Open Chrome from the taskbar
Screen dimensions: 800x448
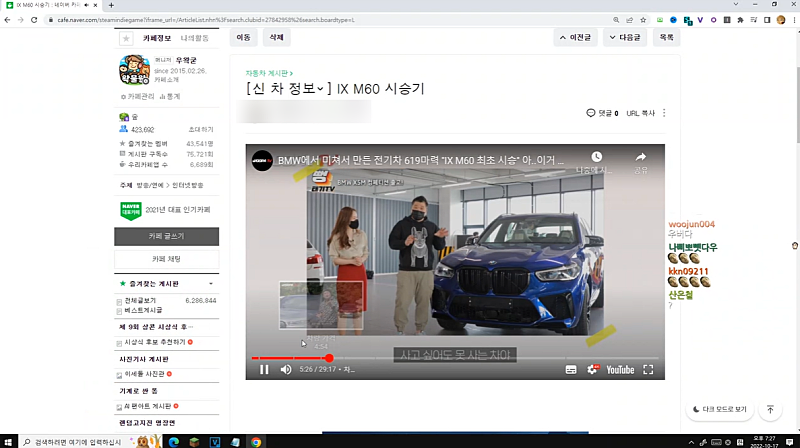256,442
